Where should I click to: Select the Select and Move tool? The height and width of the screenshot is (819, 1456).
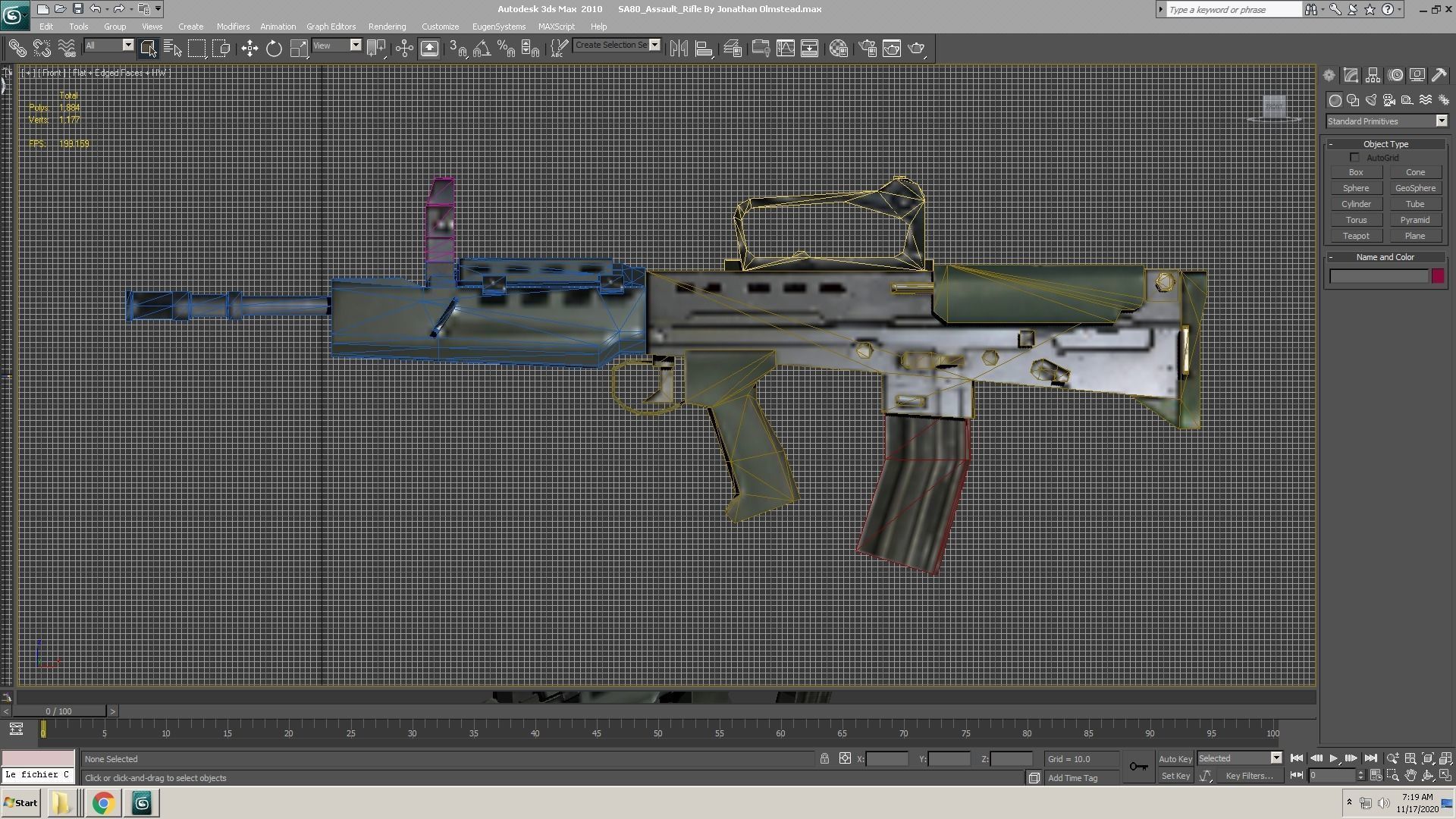(x=249, y=49)
